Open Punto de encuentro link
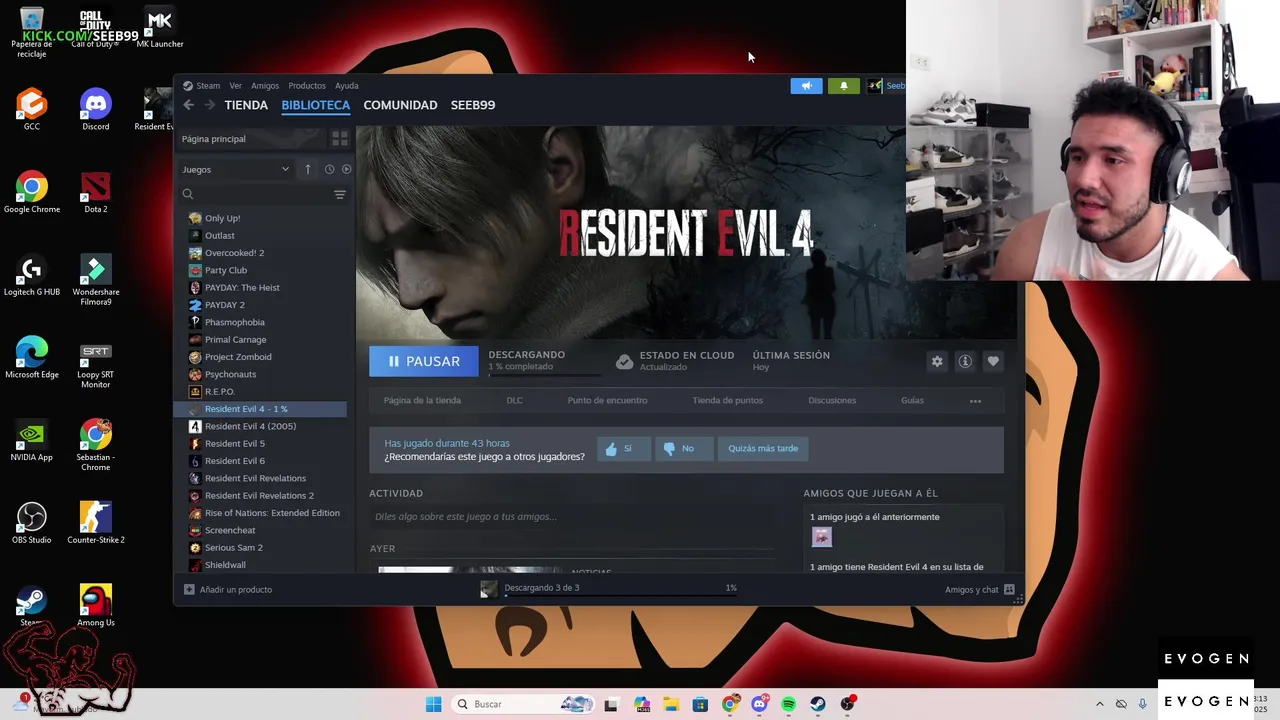The image size is (1280, 720). 607,400
